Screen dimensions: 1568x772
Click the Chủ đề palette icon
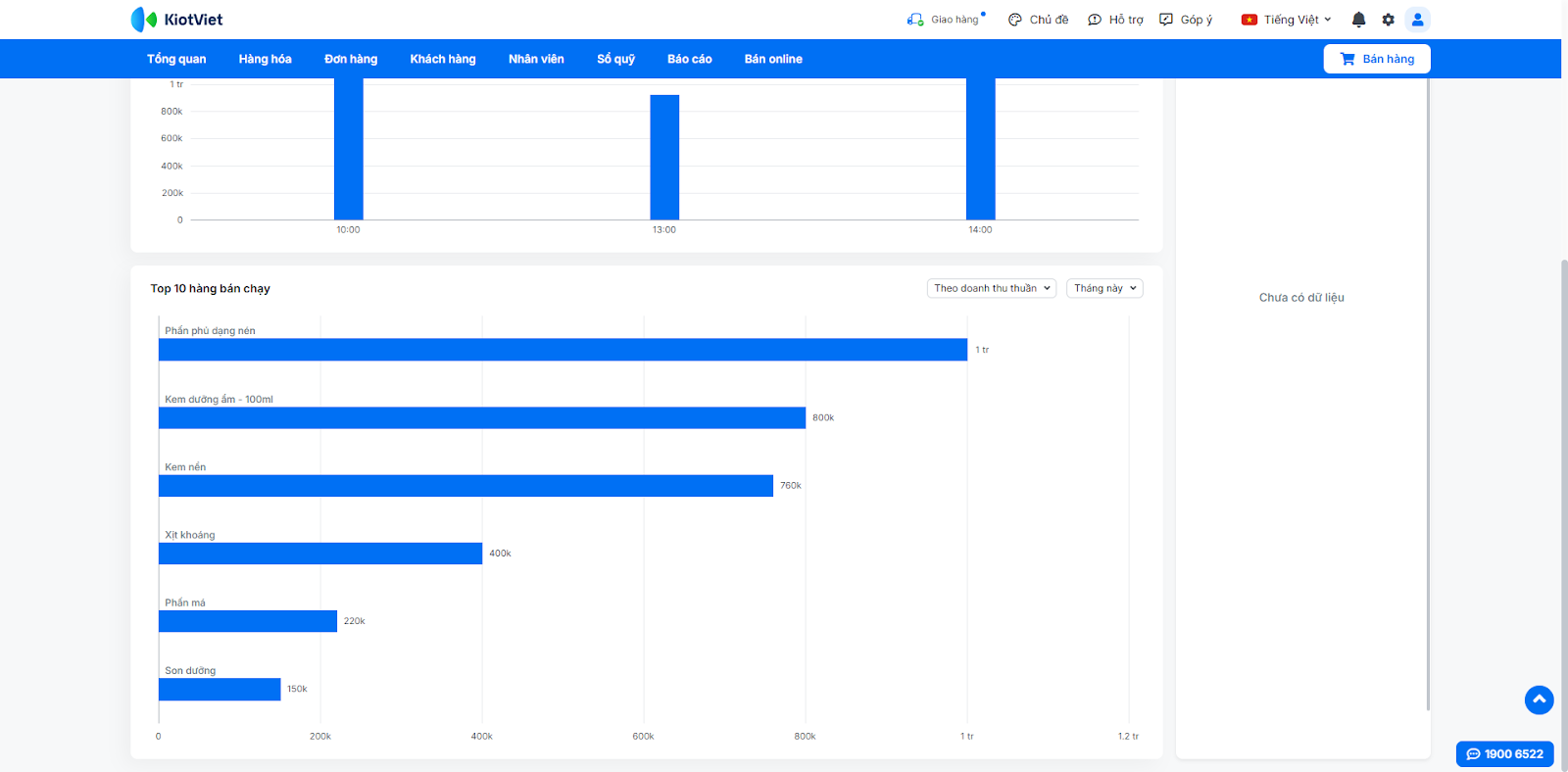(x=1015, y=20)
